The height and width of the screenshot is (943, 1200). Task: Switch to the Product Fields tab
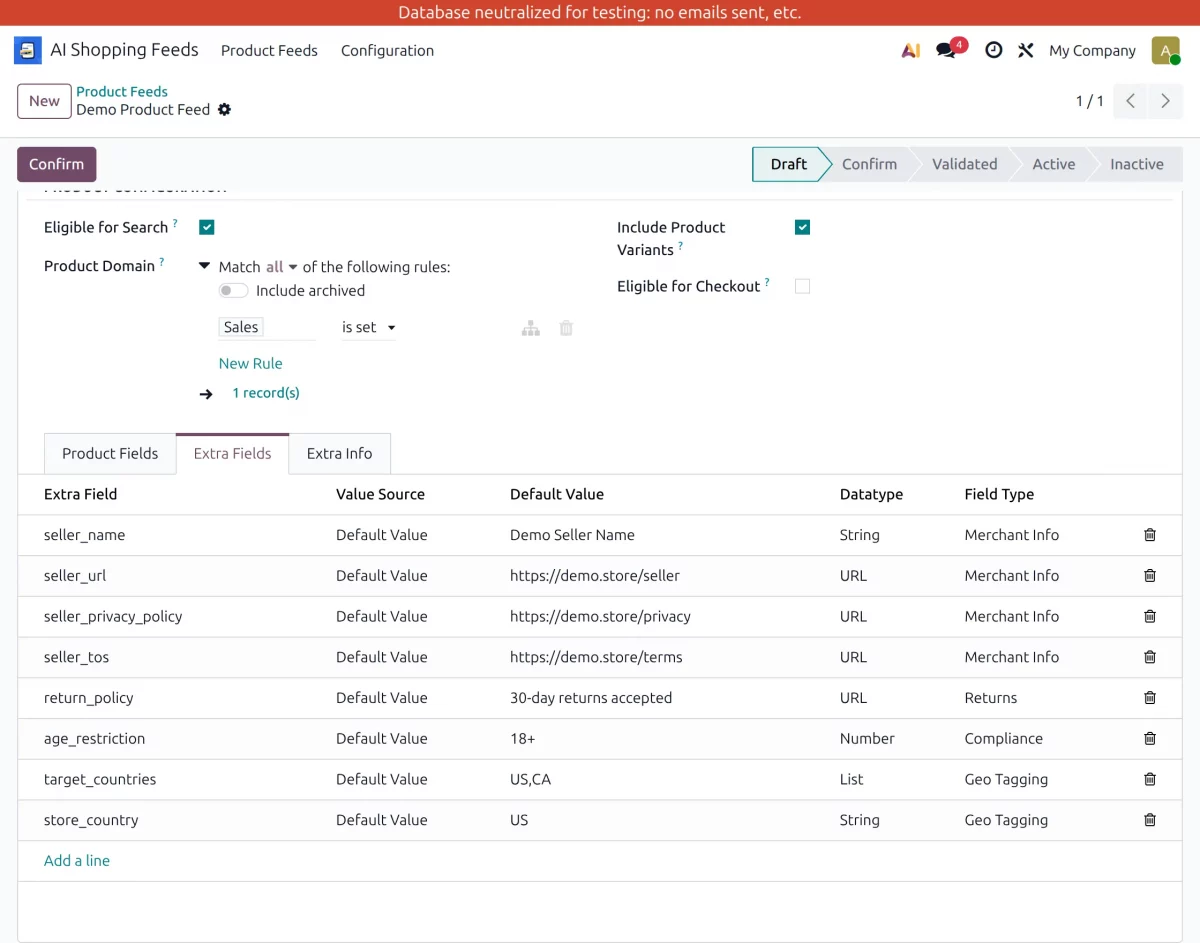pyautogui.click(x=110, y=454)
